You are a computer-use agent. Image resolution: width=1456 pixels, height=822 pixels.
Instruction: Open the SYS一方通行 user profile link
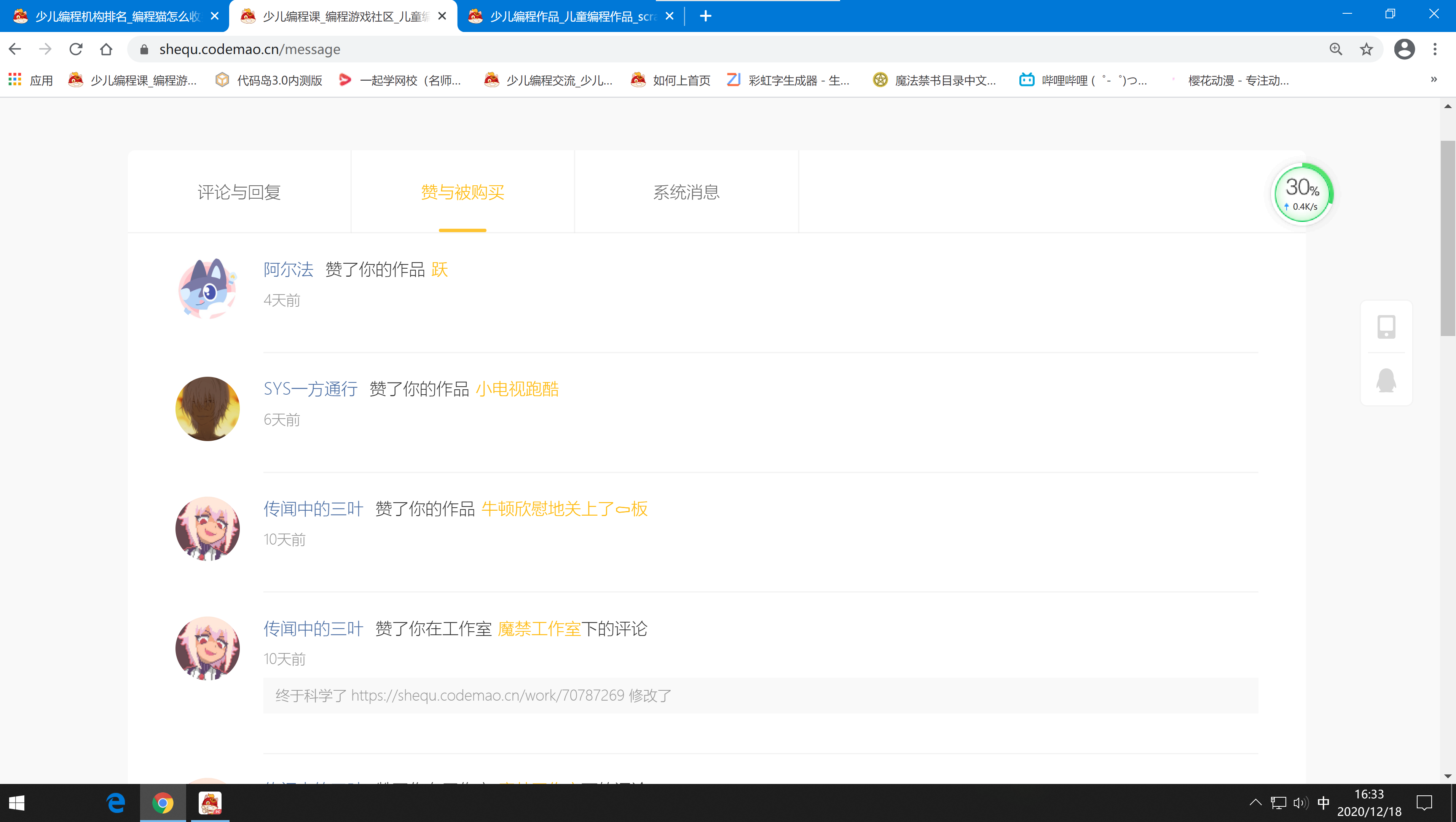(x=310, y=389)
